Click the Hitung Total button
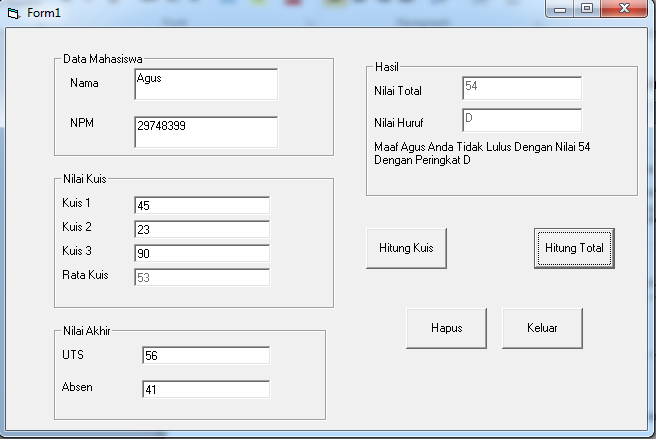Viewport: 656px width, 439px height. (x=574, y=248)
